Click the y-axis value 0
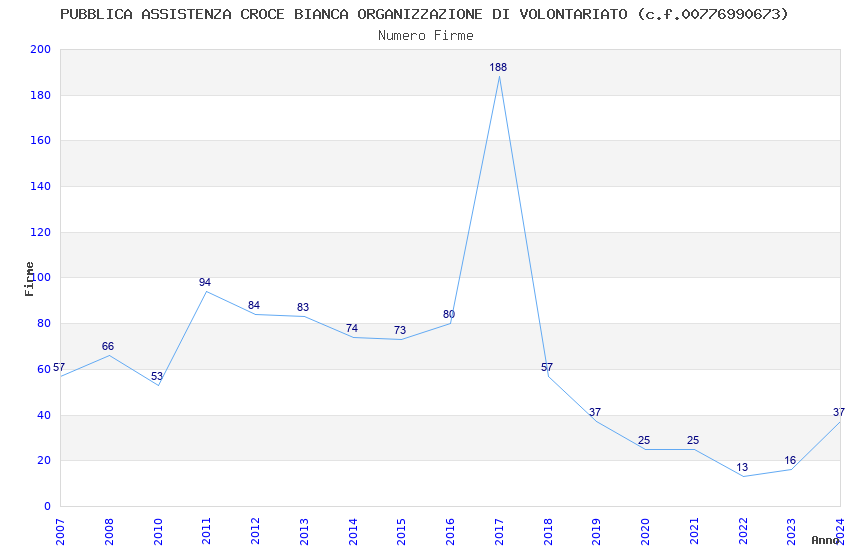Viewport: 850px width, 550px height. (47, 507)
